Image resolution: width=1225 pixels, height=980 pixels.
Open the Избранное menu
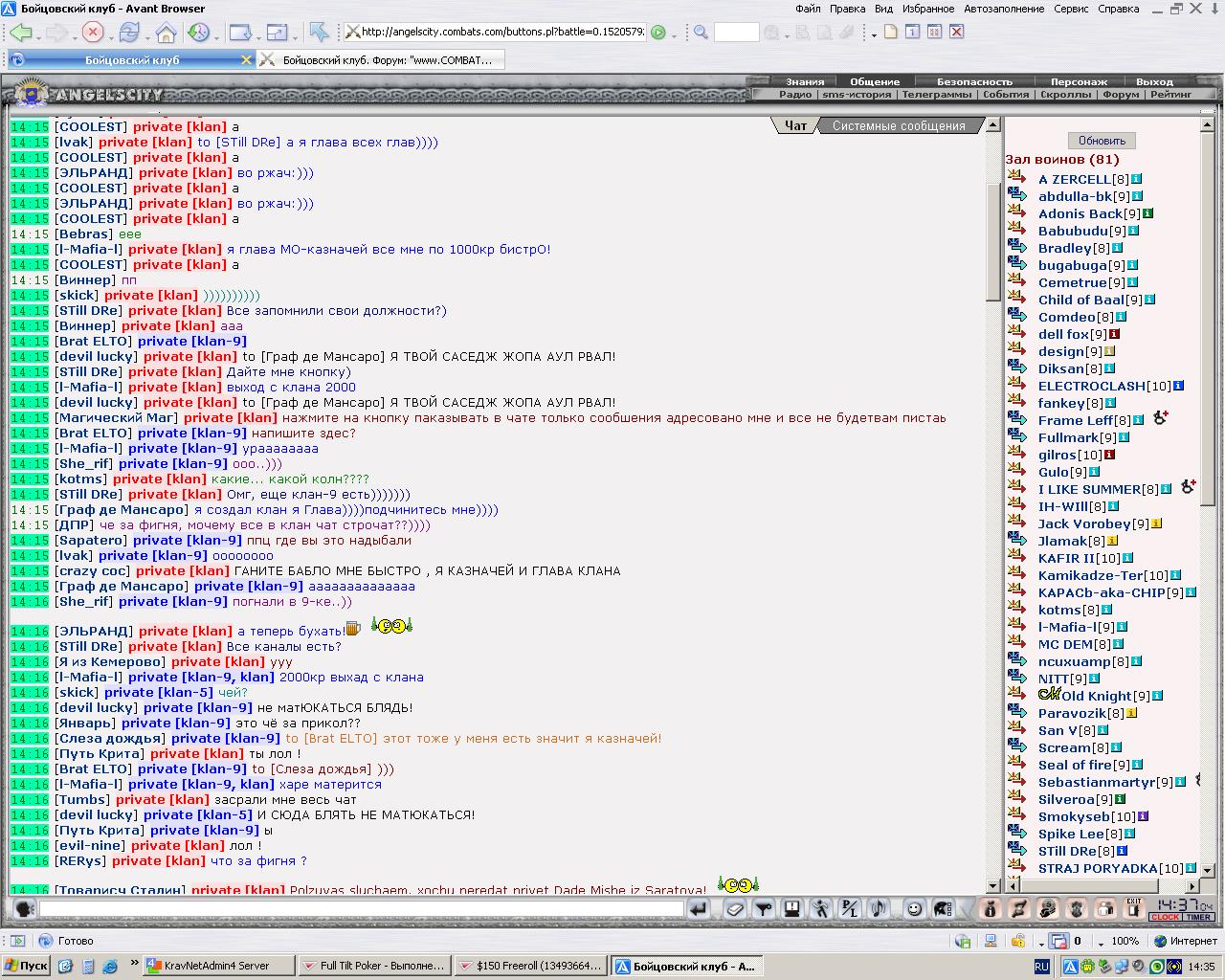(927, 9)
